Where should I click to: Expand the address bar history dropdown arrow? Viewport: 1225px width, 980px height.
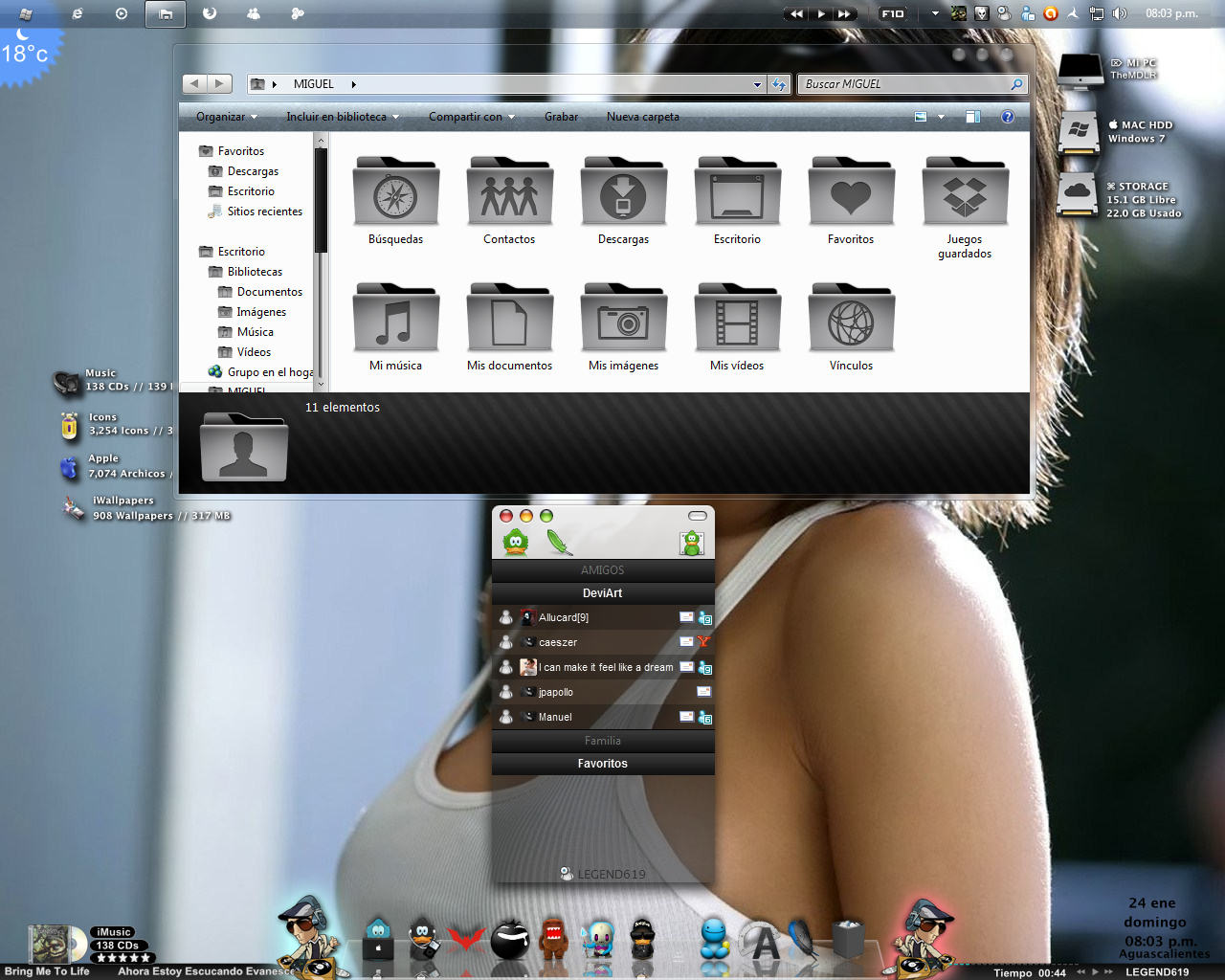(757, 84)
